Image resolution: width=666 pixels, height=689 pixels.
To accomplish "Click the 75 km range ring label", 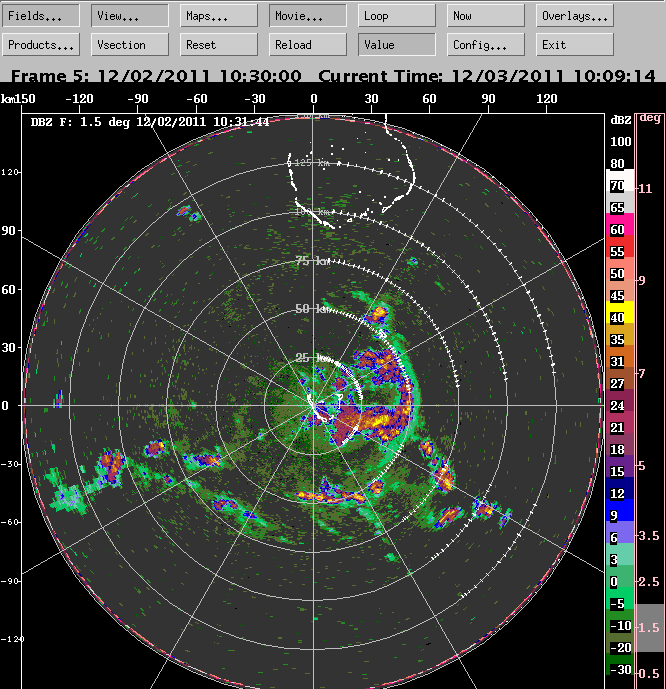I will point(313,261).
